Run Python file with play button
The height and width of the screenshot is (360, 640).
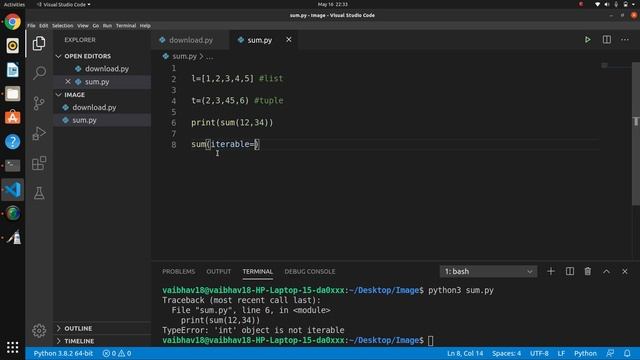587,40
